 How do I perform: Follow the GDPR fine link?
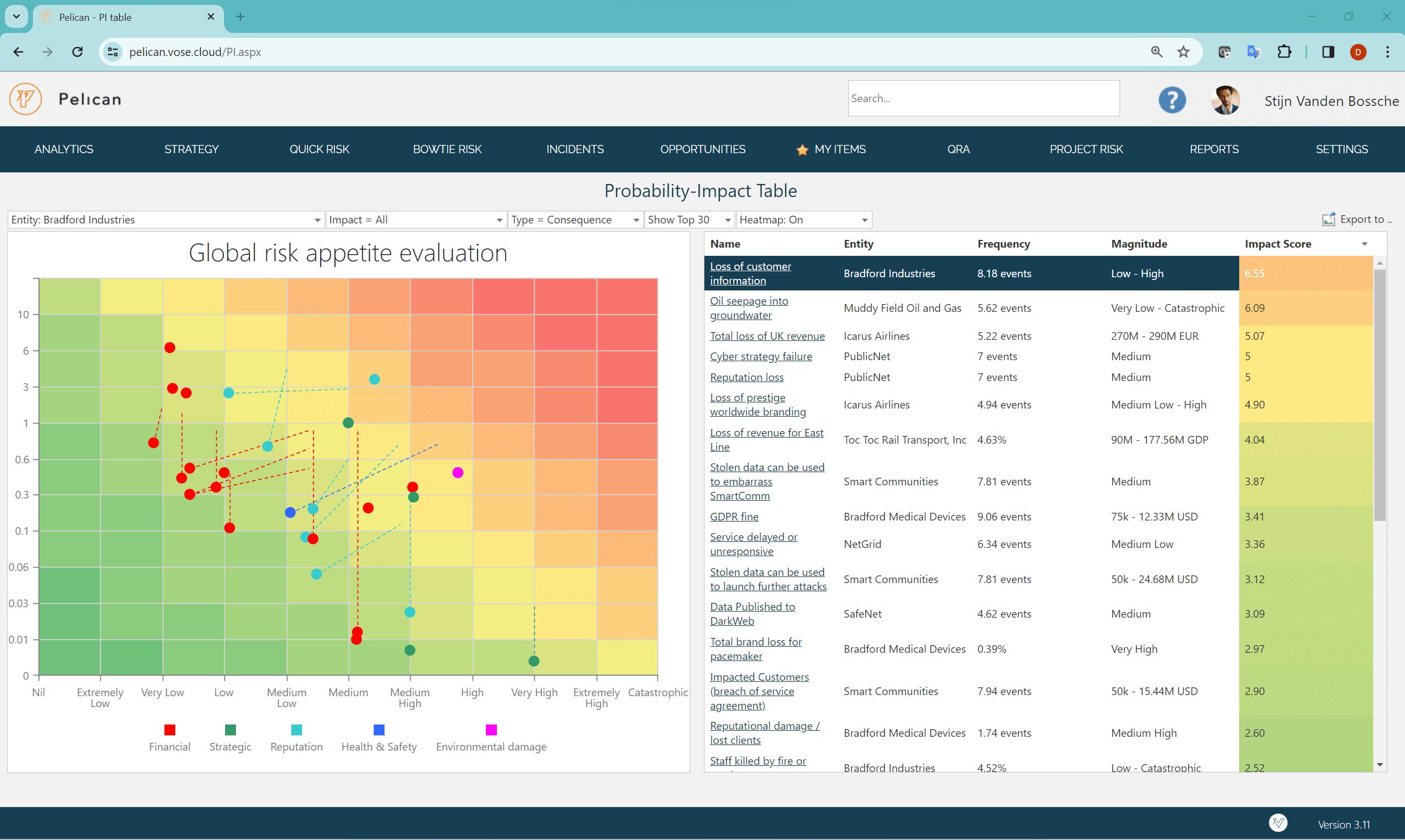(x=734, y=516)
